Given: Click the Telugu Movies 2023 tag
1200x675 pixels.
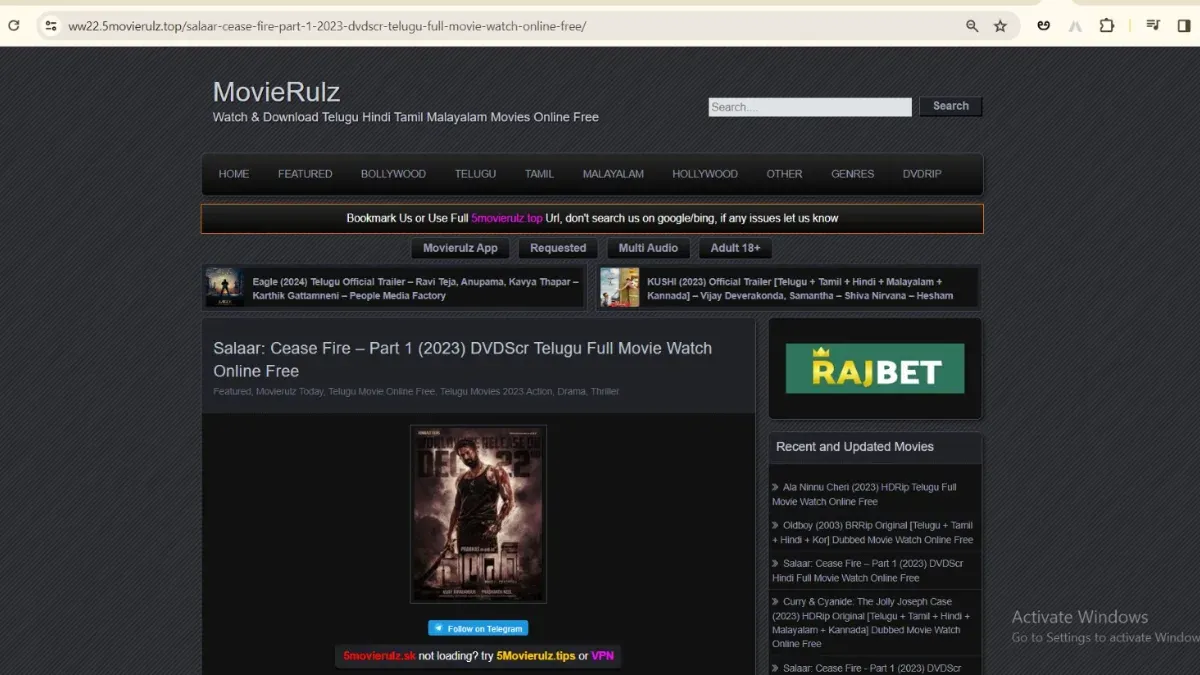Looking at the screenshot, I should point(480,392).
